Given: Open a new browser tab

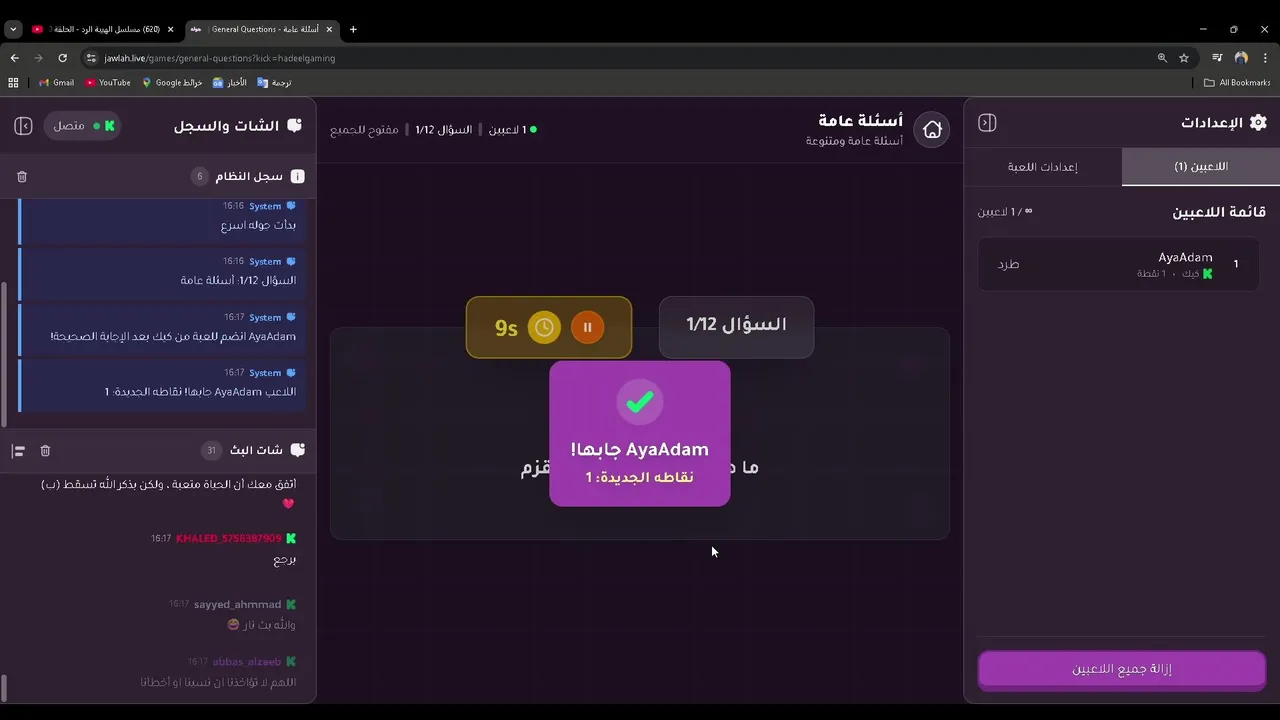Looking at the screenshot, I should 353,29.
